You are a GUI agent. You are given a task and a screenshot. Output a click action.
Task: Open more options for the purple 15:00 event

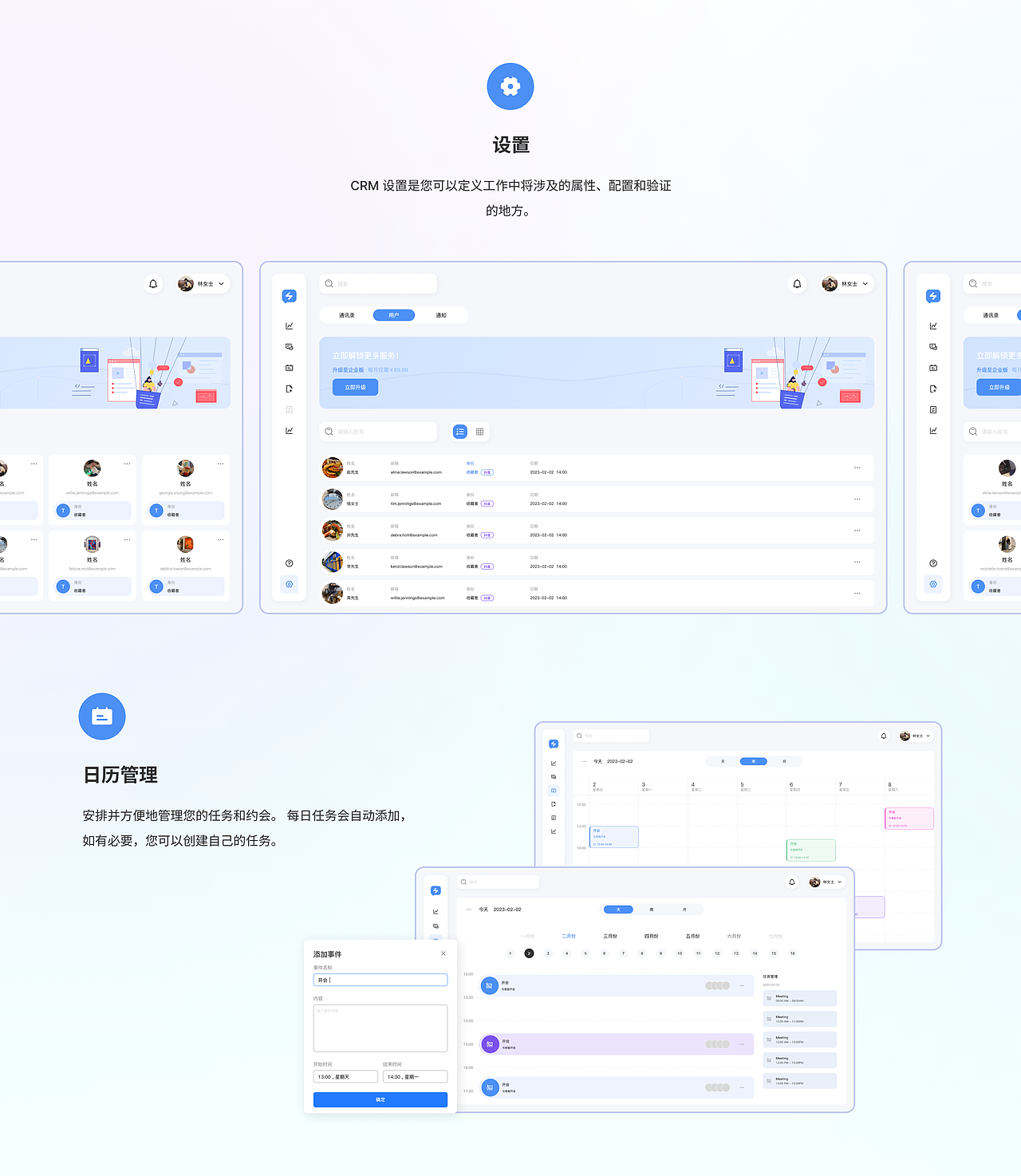pyautogui.click(x=742, y=1044)
